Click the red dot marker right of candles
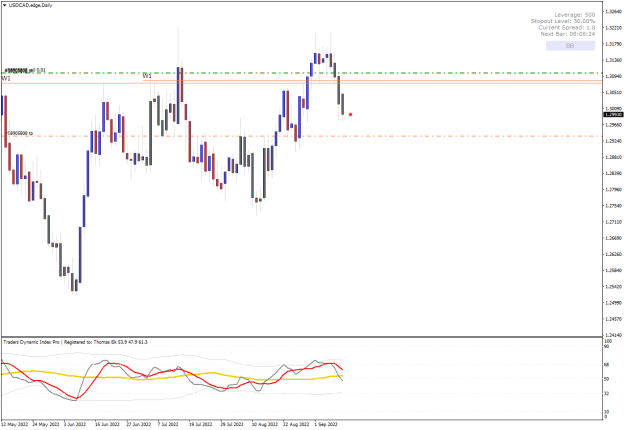The width and height of the screenshot is (625, 430). pos(350,114)
